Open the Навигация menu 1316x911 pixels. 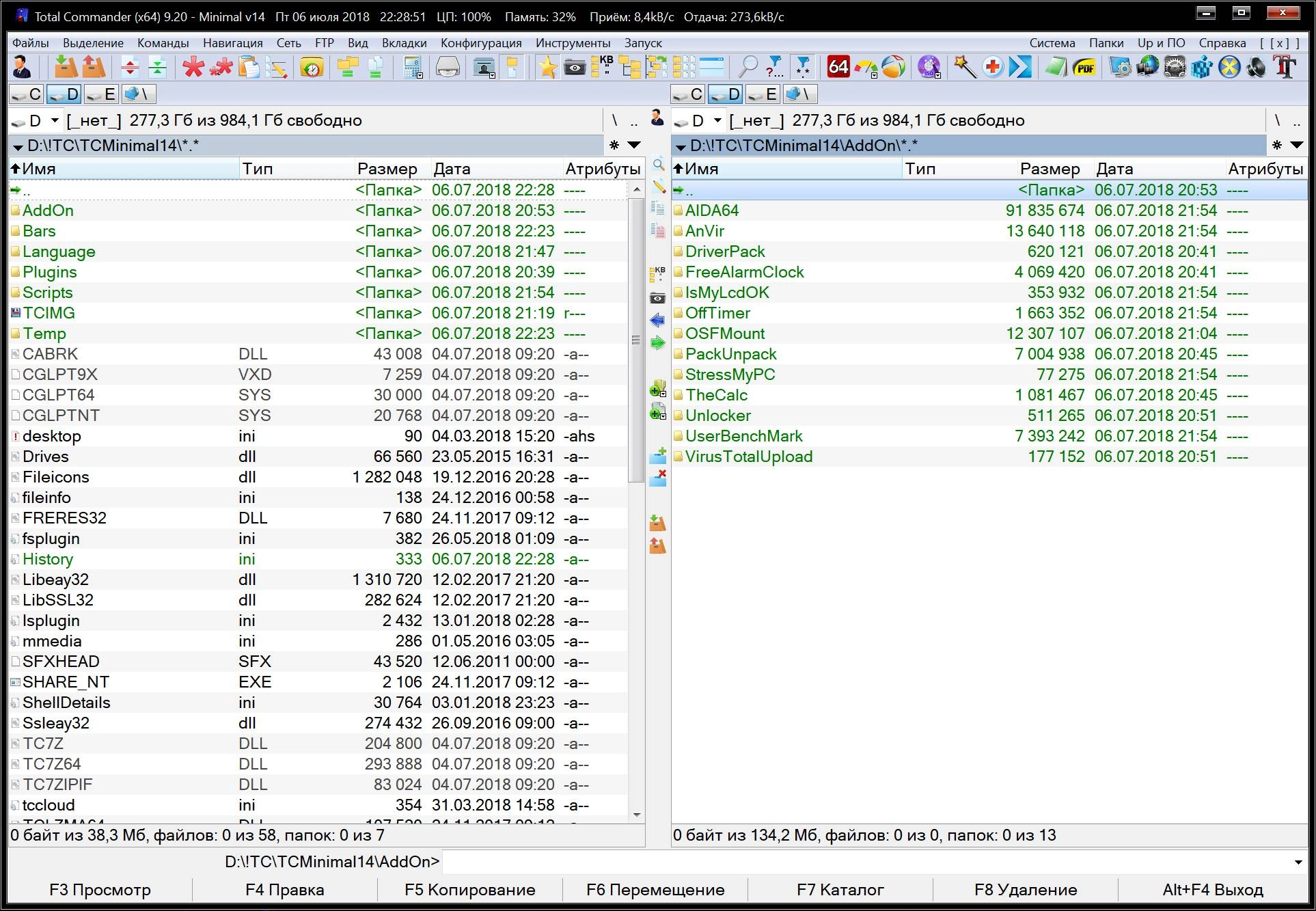tap(232, 42)
